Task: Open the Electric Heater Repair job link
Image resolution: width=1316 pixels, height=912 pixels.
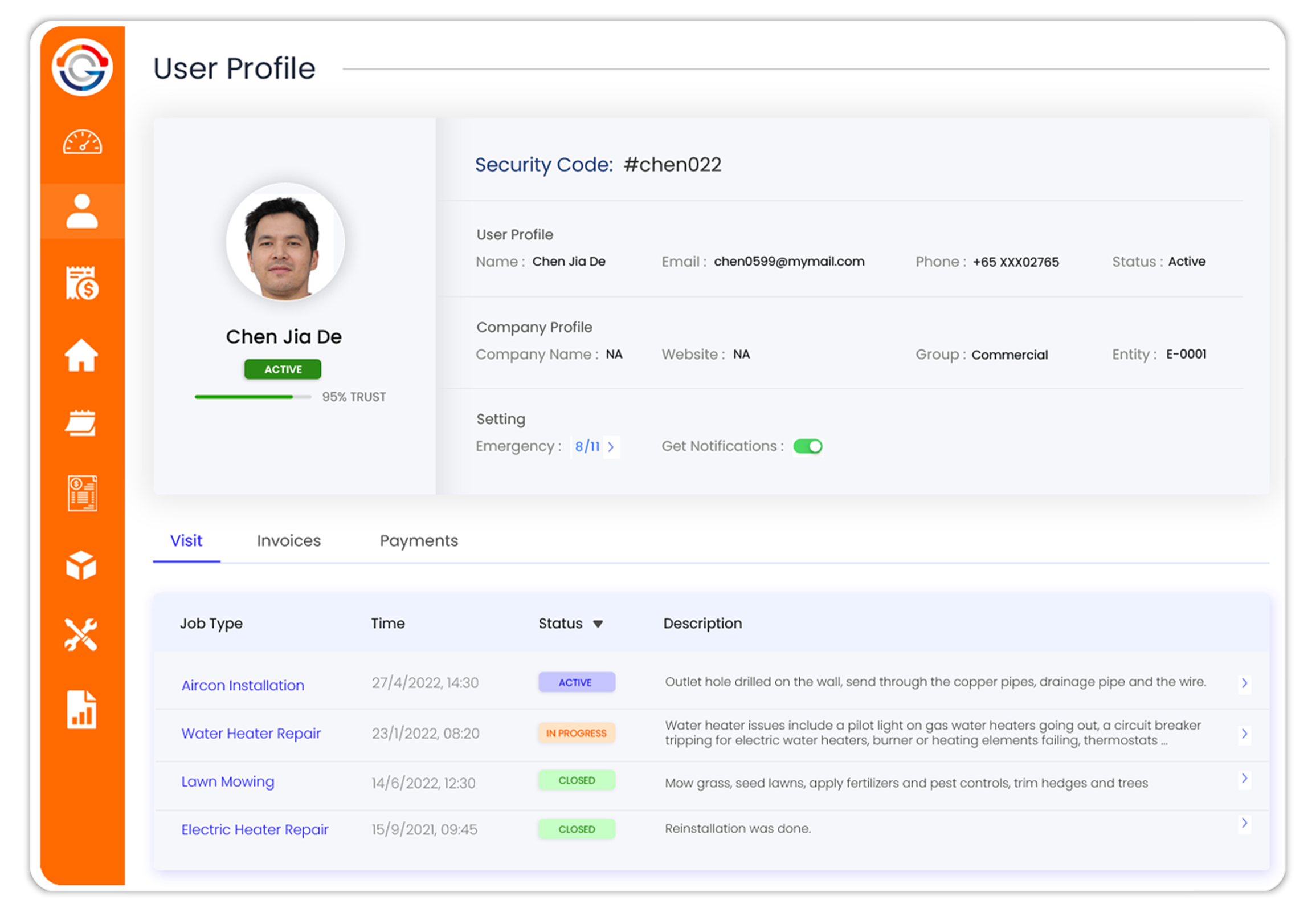Action: [x=255, y=829]
